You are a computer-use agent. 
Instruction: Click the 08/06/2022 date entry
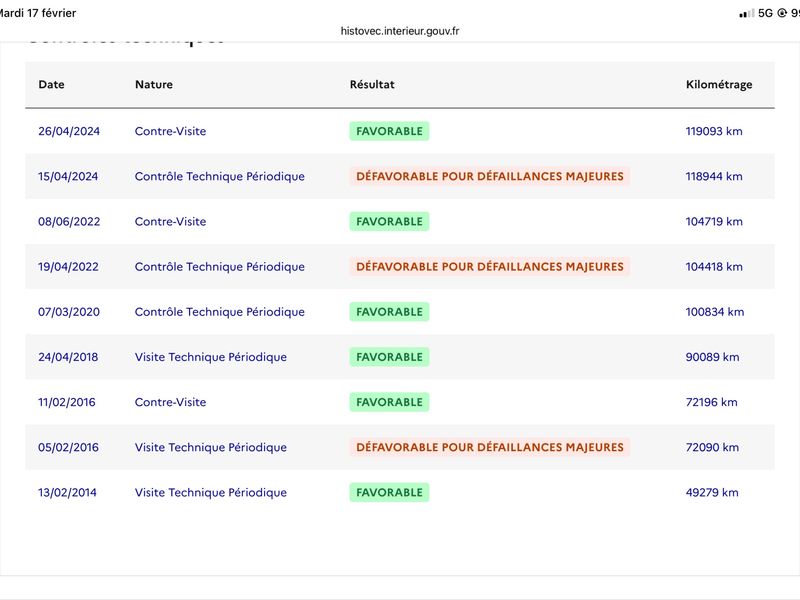68,222
